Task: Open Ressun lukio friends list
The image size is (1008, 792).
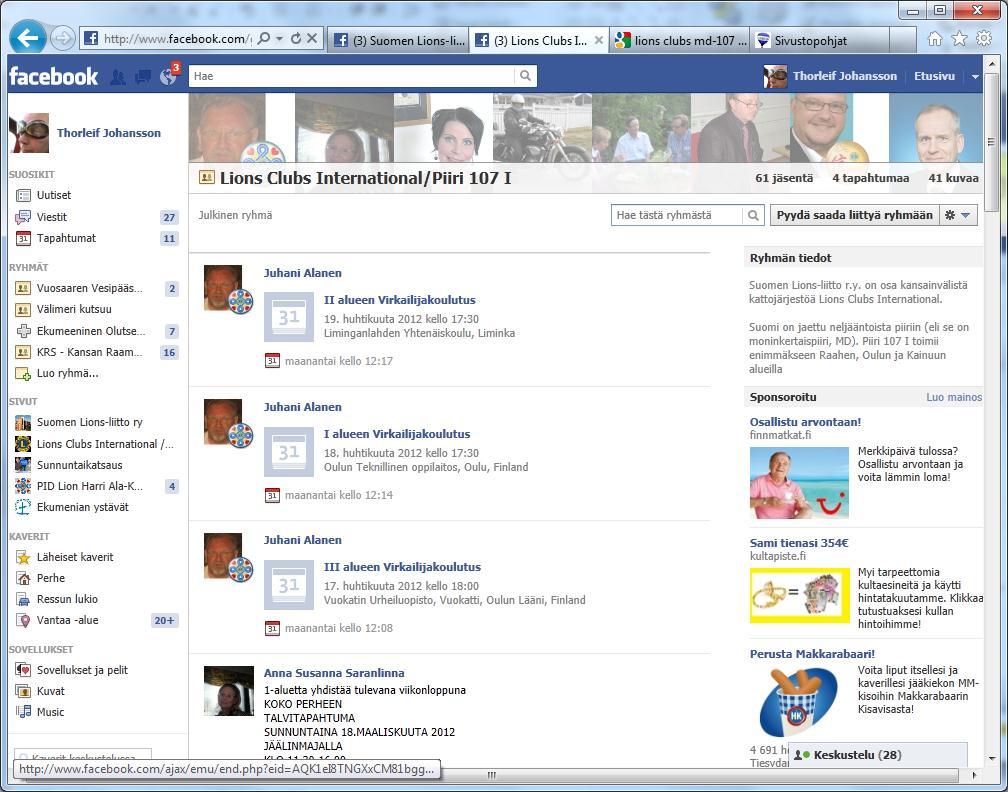Action: click(x=67, y=599)
